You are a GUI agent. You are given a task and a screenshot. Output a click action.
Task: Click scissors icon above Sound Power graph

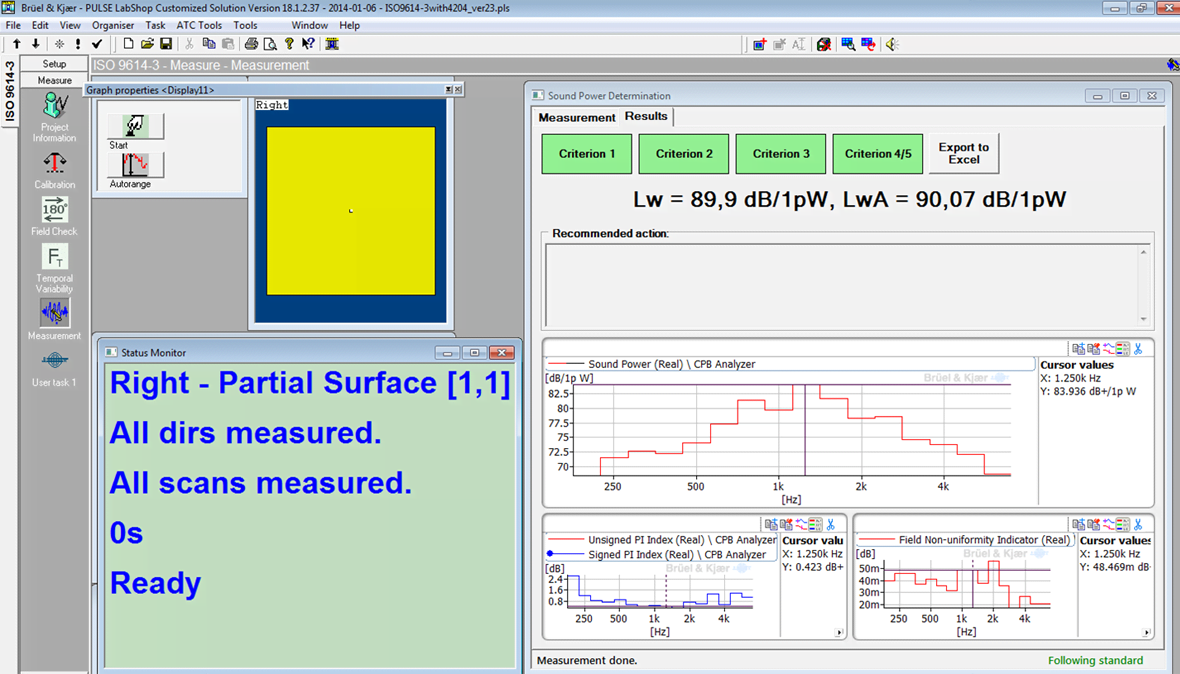(1138, 349)
